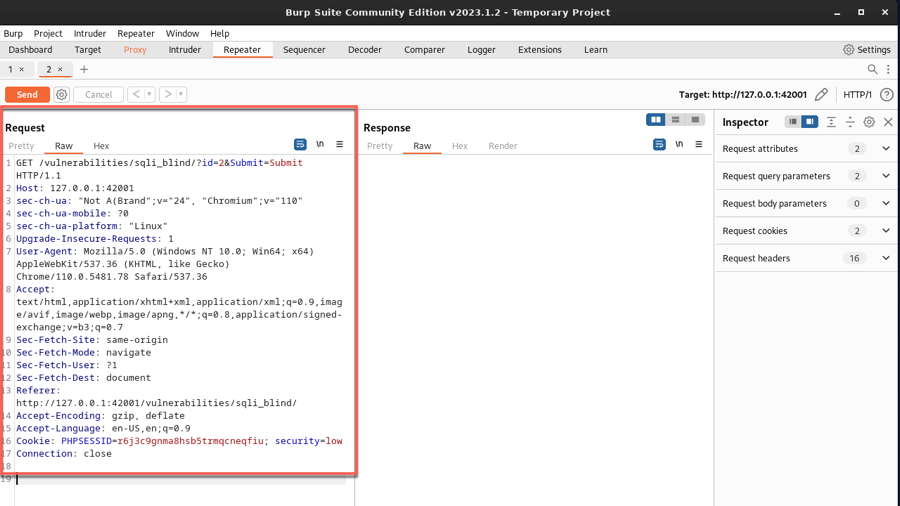The image size is (900, 506).
Task: Open the next-history dropdown arrow
Action: tap(181, 94)
